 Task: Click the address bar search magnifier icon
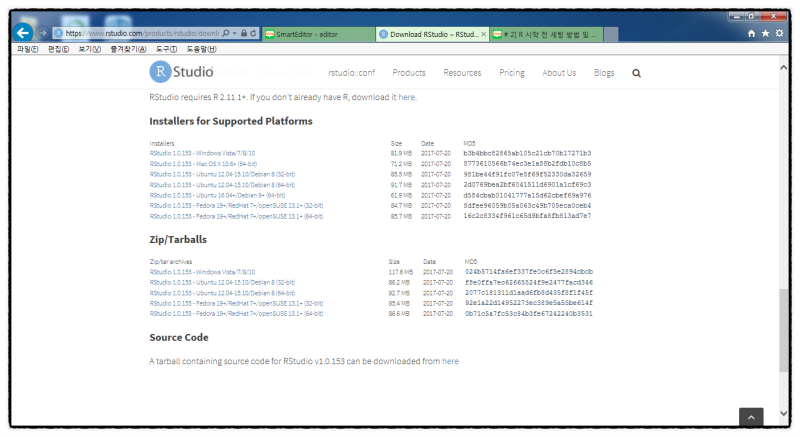pyautogui.click(x=226, y=33)
